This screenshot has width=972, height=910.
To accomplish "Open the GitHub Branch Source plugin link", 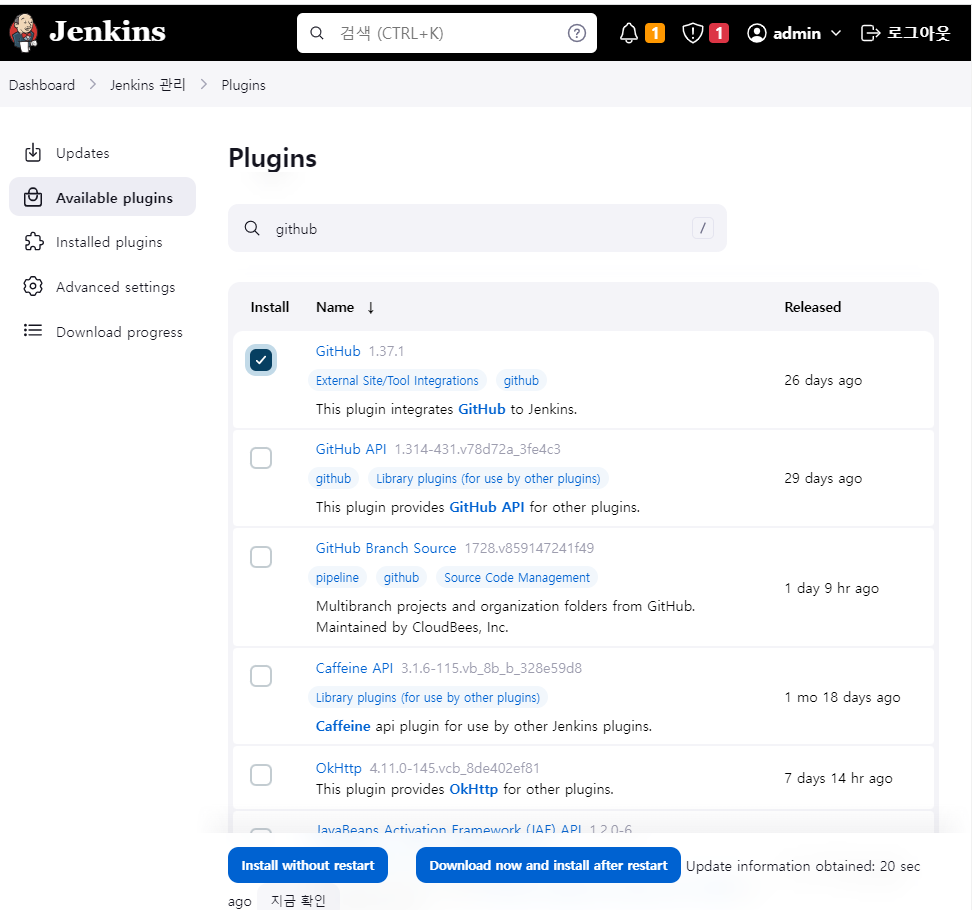I will click(386, 548).
